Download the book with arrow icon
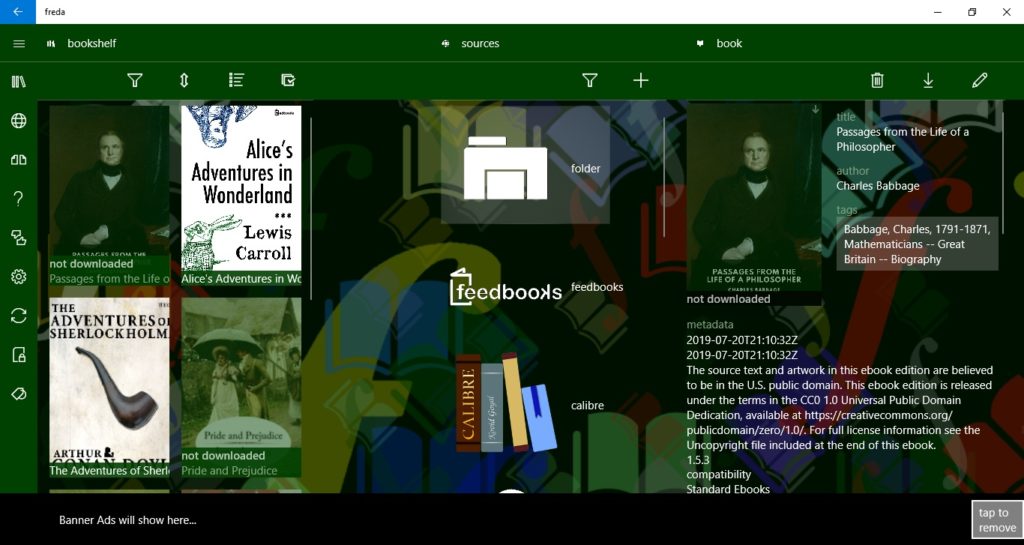The height and width of the screenshot is (545, 1024). tap(928, 80)
